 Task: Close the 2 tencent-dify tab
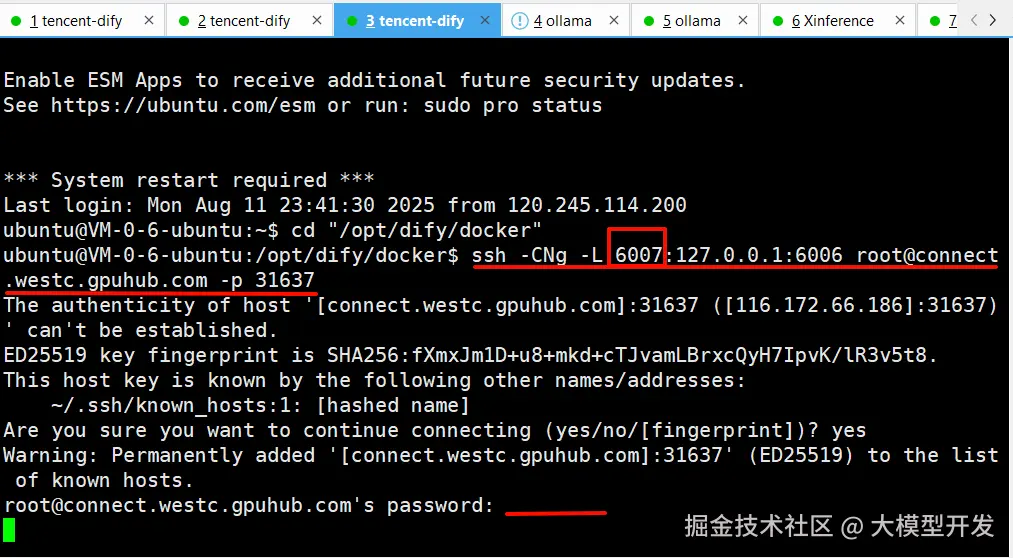[x=316, y=20]
